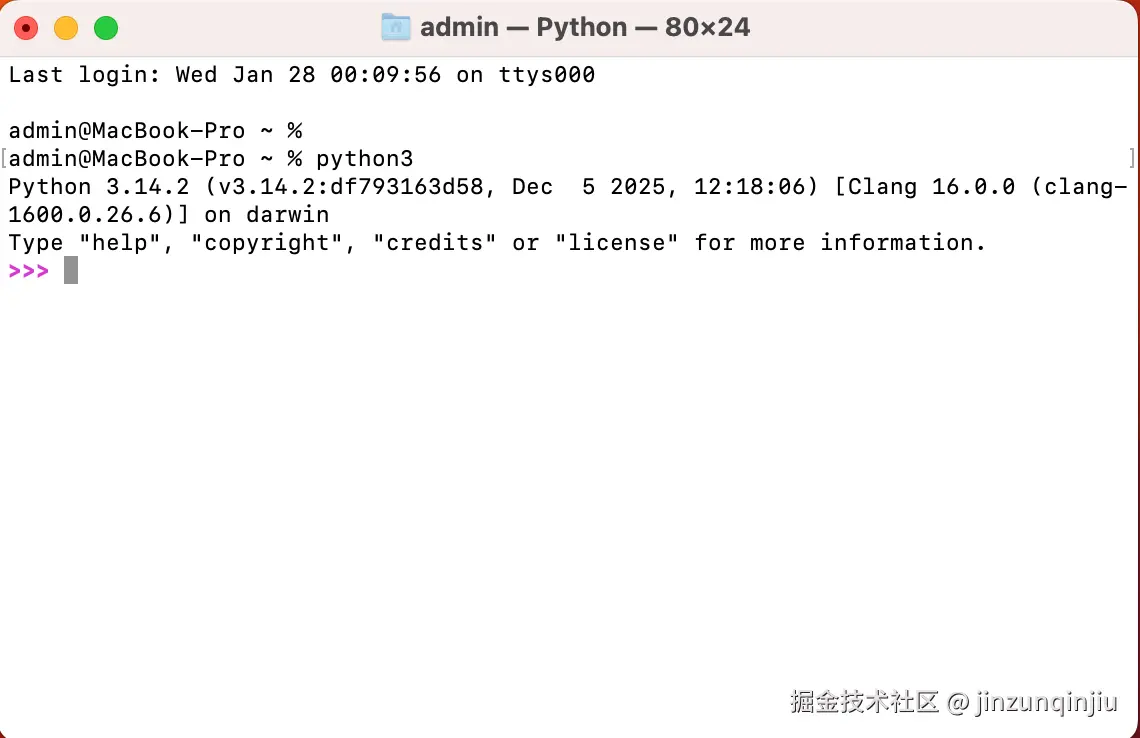Click the word 'darwin' in platform line

click(x=287, y=214)
